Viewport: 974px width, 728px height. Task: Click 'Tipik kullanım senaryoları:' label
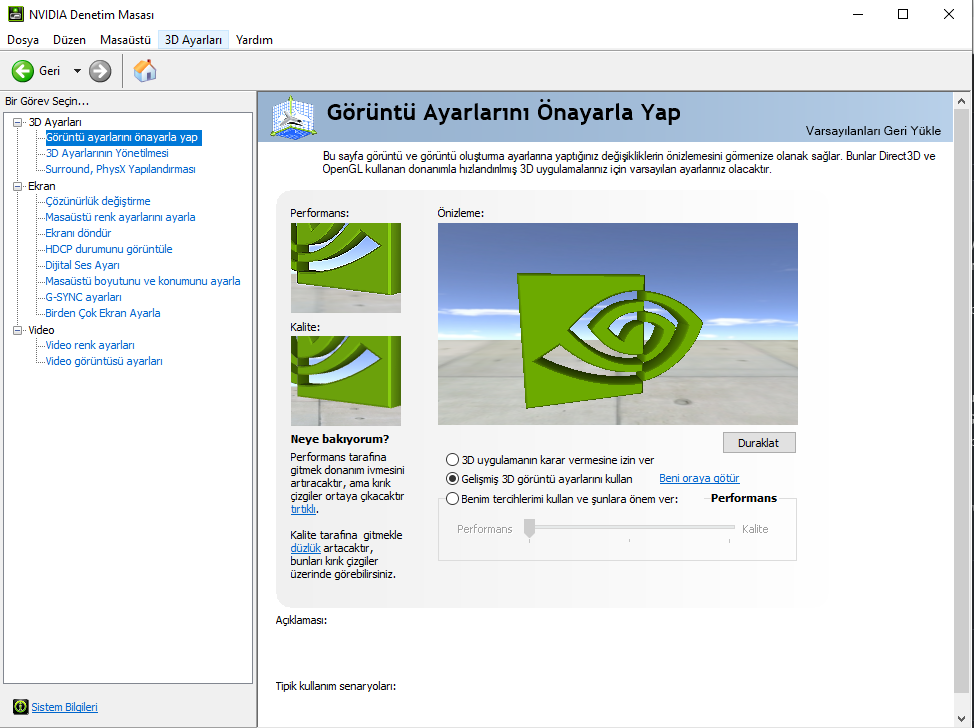coord(335,686)
